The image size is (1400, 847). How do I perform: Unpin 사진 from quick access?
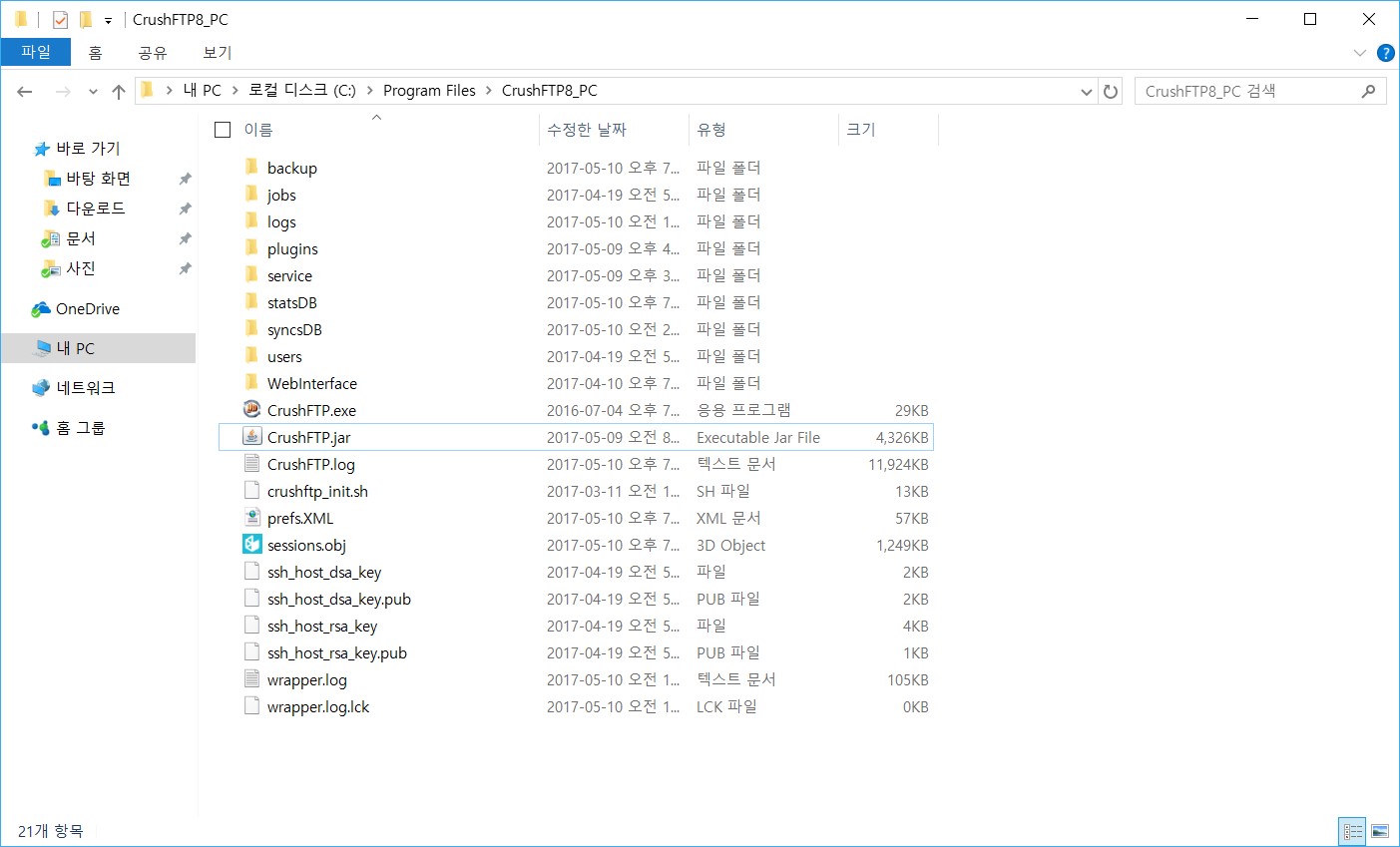(x=185, y=268)
